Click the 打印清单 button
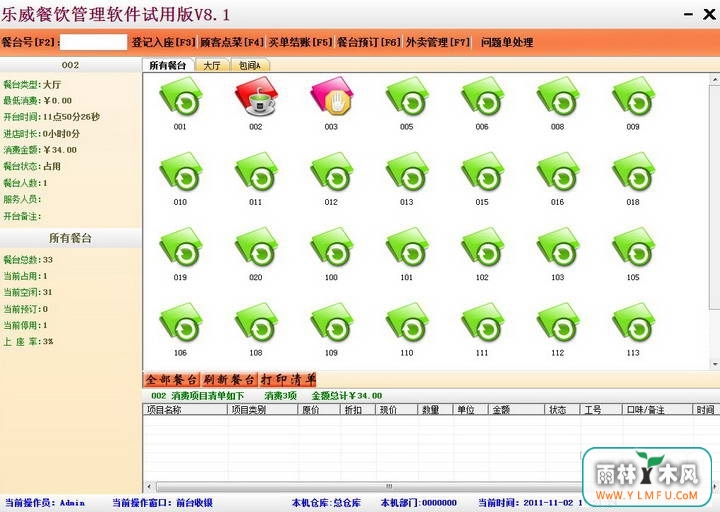 pyautogui.click(x=288, y=380)
